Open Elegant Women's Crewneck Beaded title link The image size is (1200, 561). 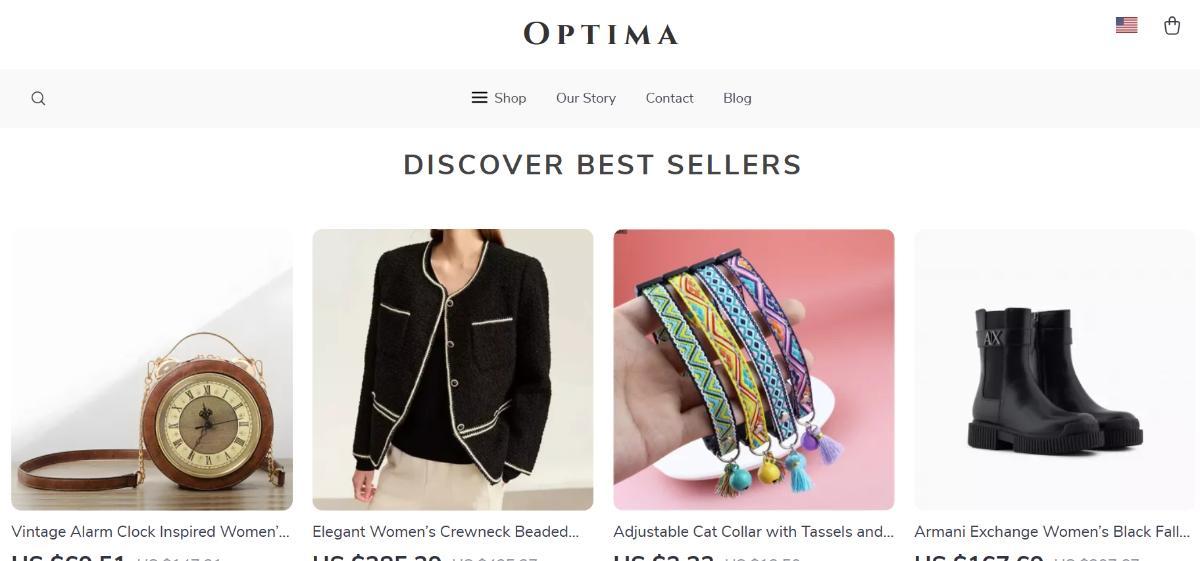click(446, 532)
